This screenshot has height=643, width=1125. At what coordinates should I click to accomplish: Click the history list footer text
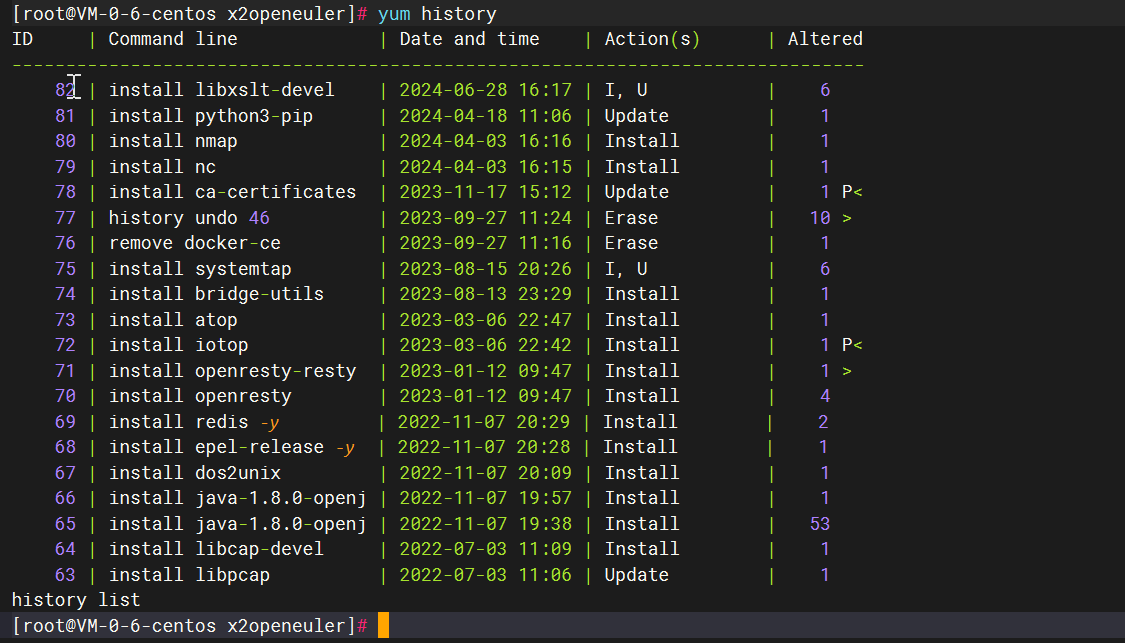click(76, 600)
